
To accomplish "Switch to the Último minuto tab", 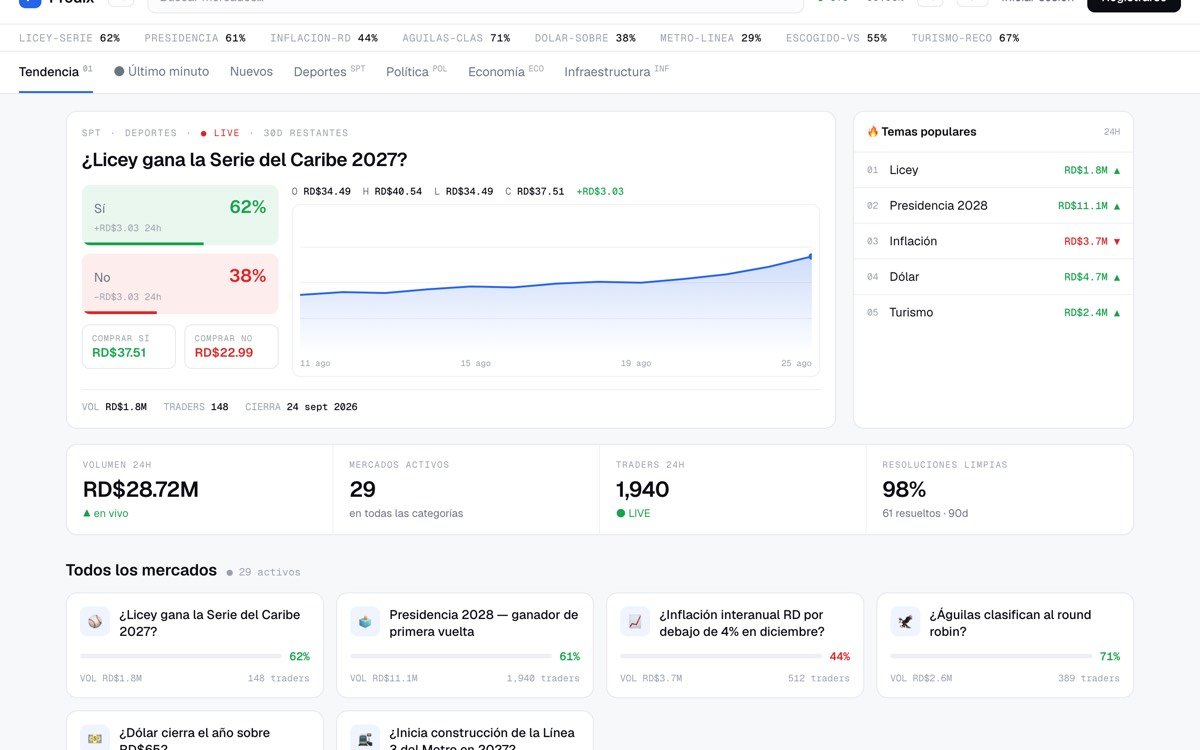I will [161, 72].
